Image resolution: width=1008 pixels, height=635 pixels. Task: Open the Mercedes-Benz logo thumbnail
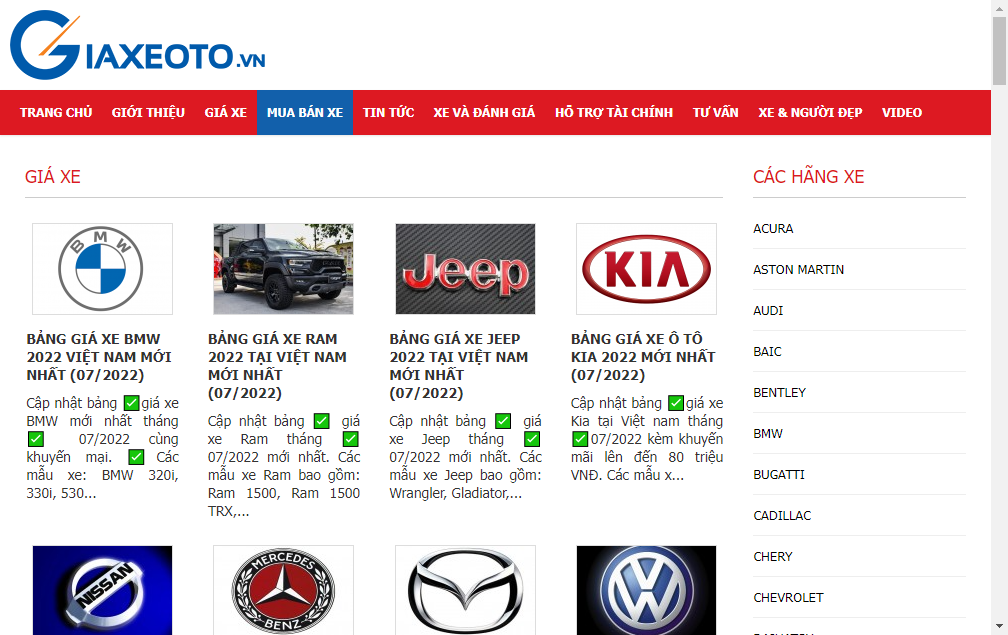(284, 591)
